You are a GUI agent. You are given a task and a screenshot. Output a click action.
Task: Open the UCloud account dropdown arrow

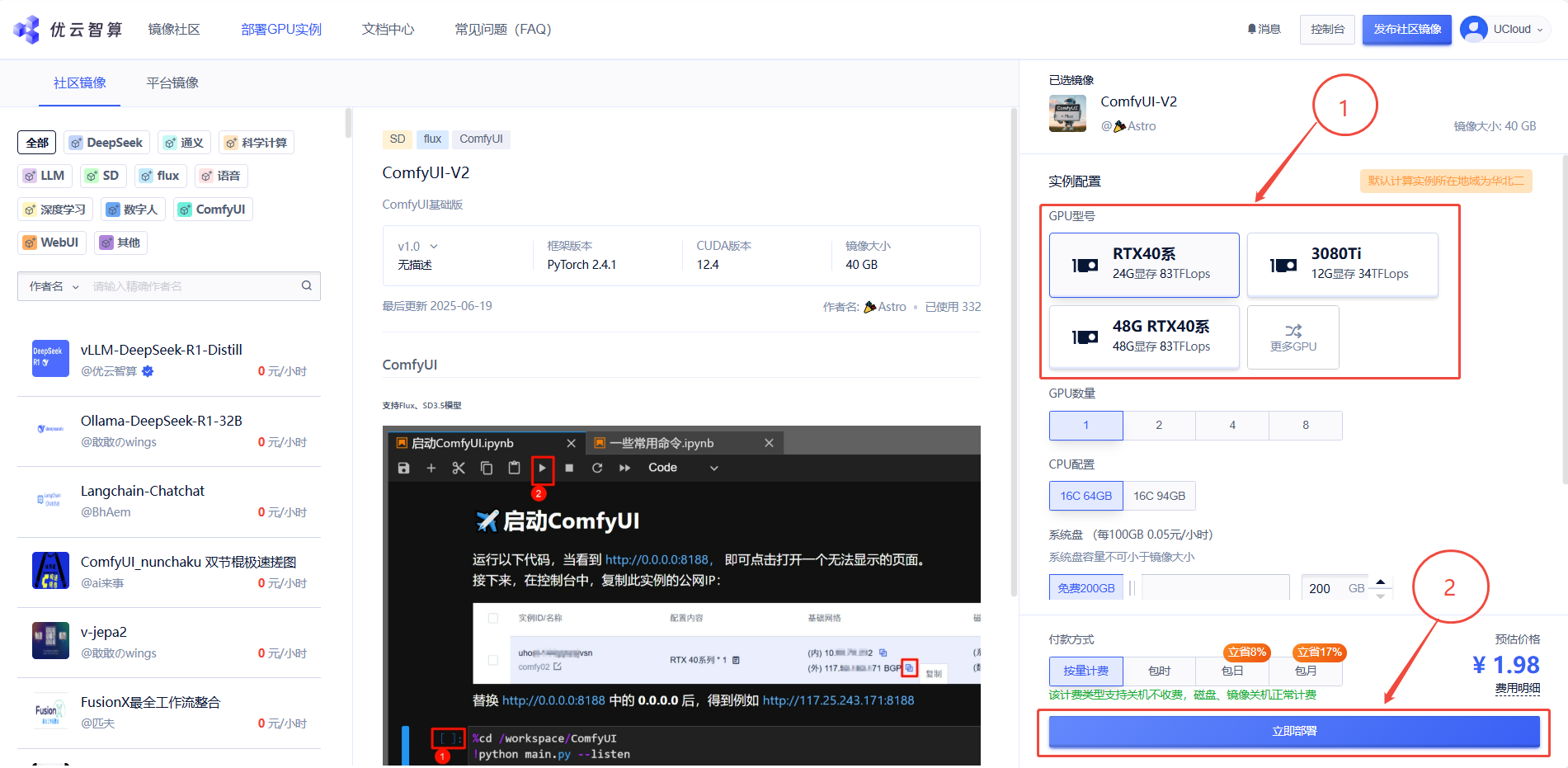tap(1539, 30)
